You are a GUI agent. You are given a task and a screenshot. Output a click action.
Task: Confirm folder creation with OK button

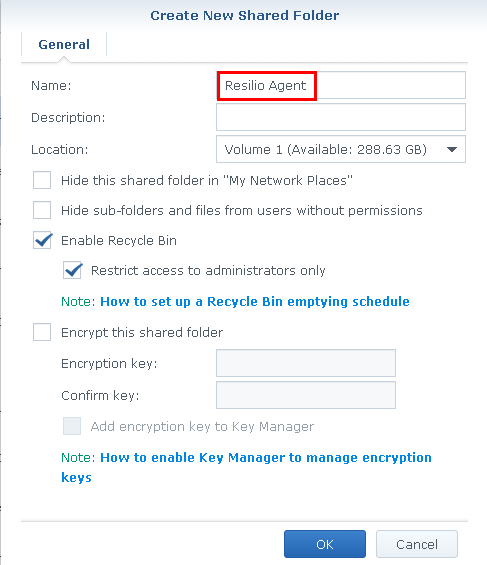click(x=325, y=544)
